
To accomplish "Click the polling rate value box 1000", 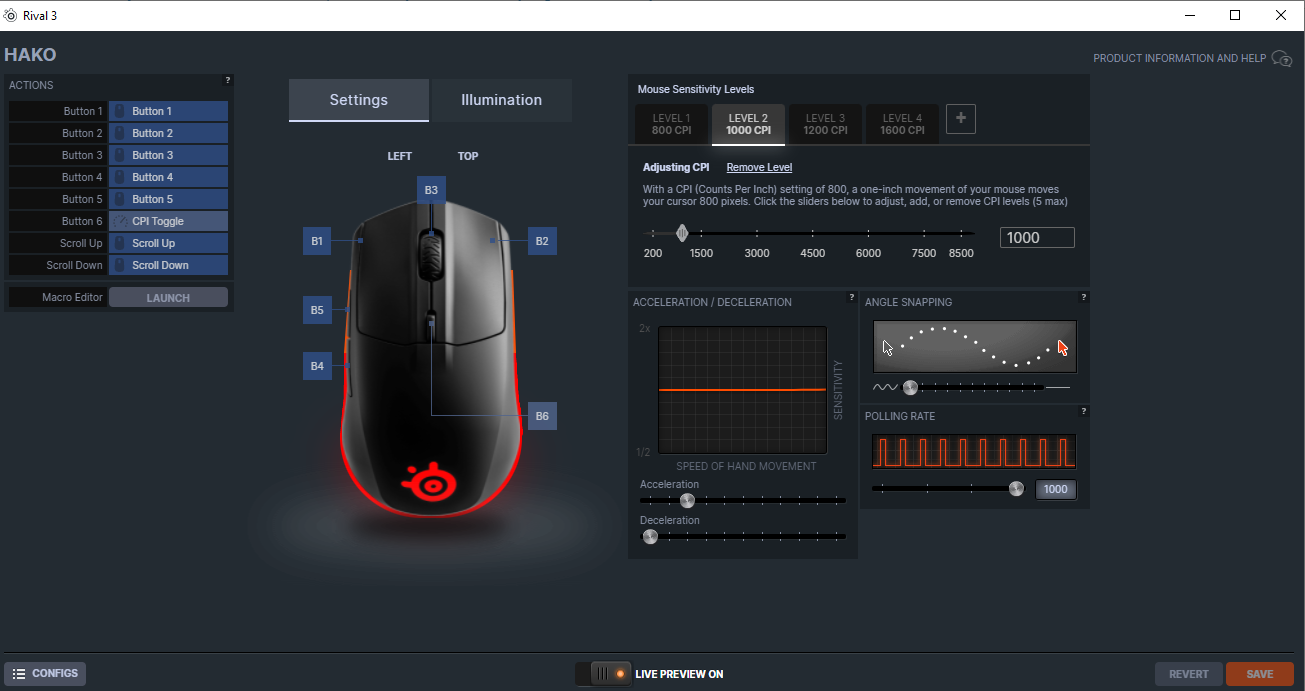I will [1056, 489].
